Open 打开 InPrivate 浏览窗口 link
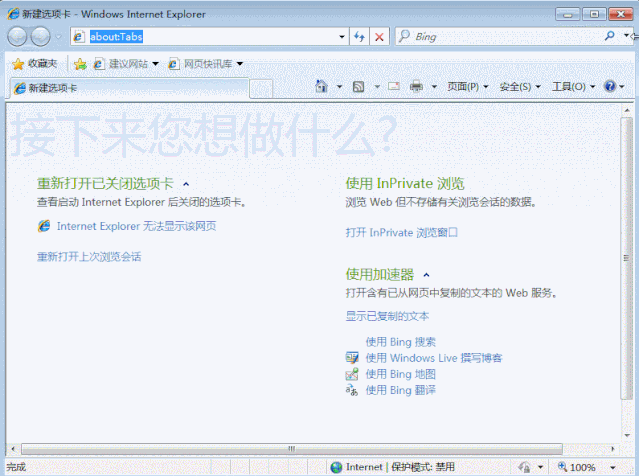This screenshot has width=639, height=476. pyautogui.click(x=401, y=232)
